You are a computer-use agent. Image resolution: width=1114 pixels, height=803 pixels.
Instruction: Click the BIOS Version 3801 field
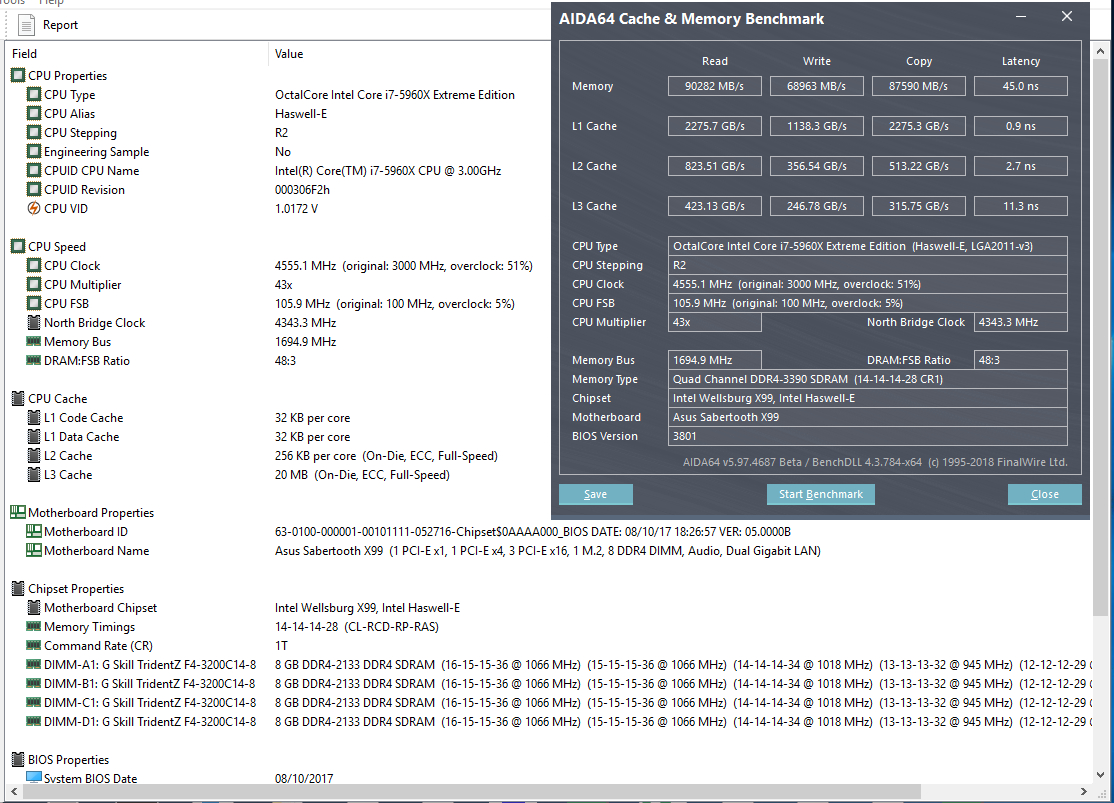click(x=867, y=436)
